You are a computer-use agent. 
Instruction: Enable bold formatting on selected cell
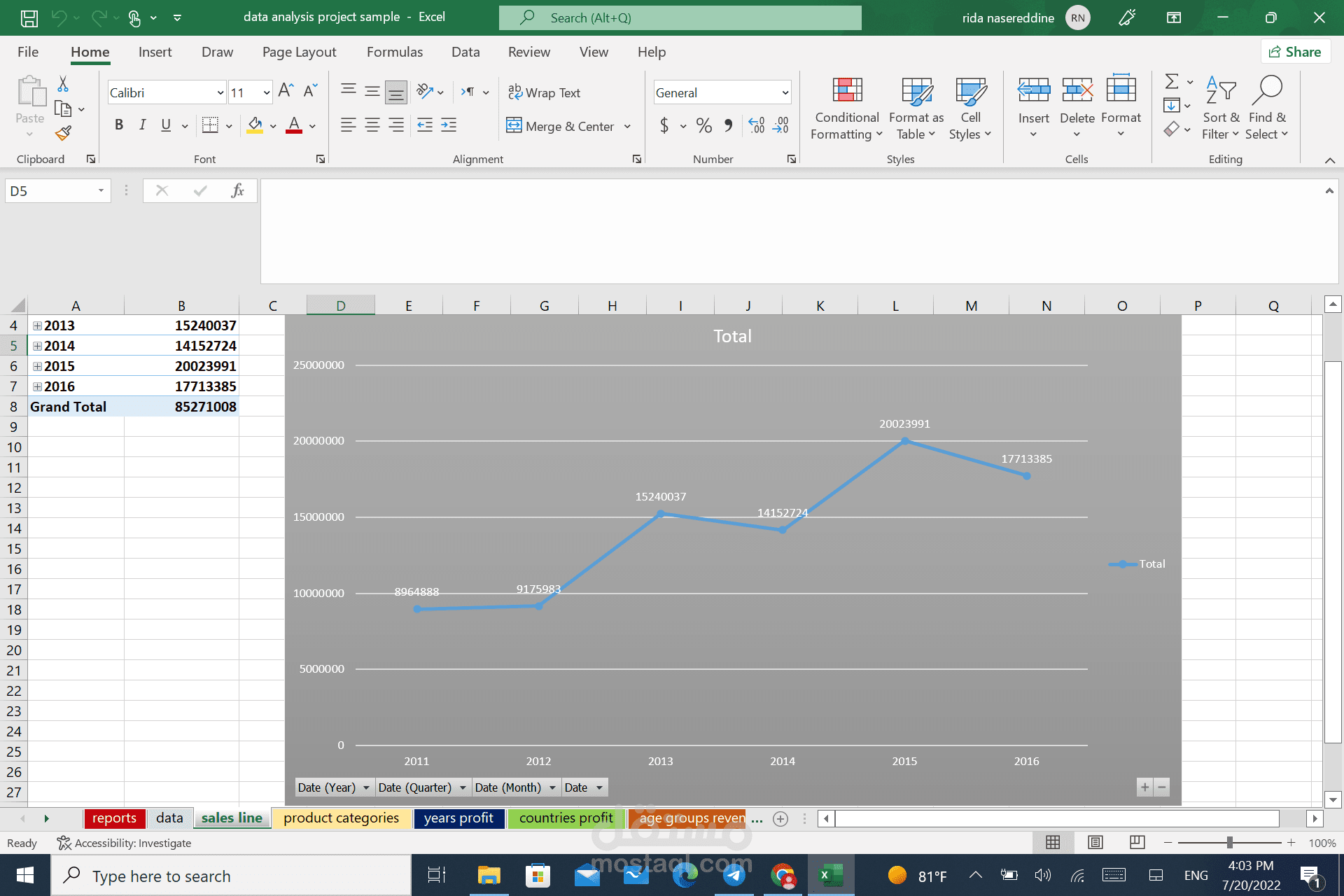click(x=118, y=125)
